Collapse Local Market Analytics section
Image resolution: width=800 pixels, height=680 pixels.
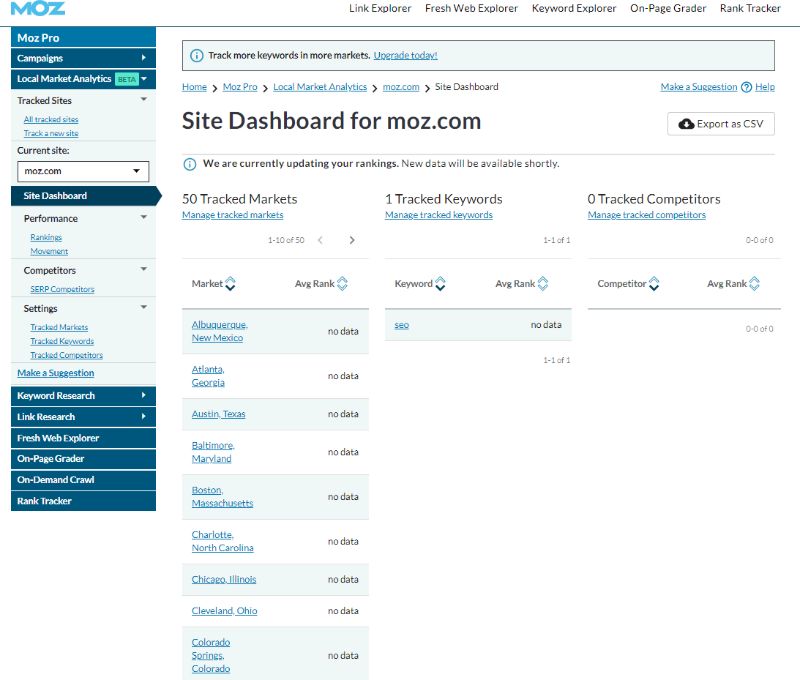click(x=144, y=79)
